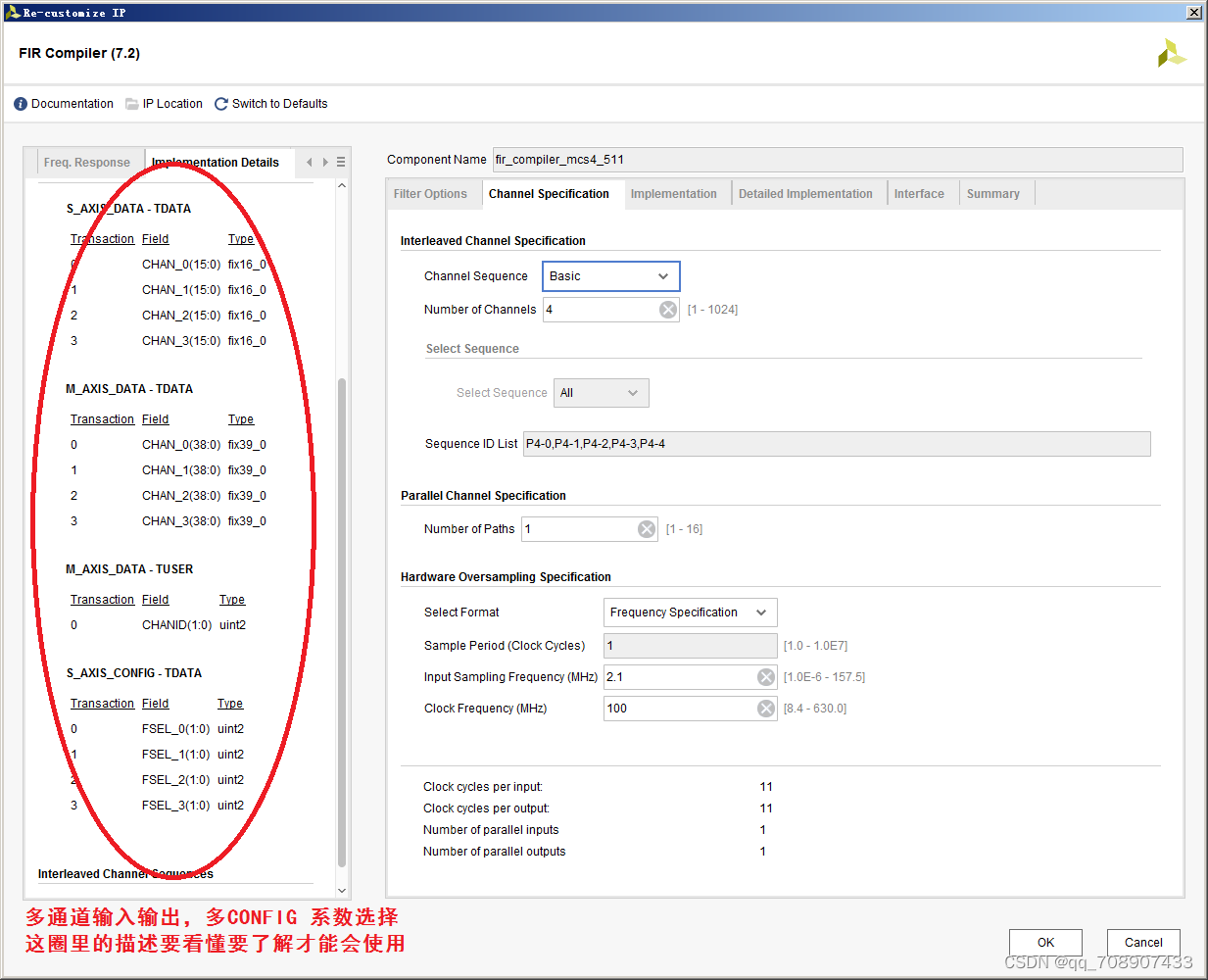
Task: Clear the Clock Frequency value
Action: pos(765,708)
